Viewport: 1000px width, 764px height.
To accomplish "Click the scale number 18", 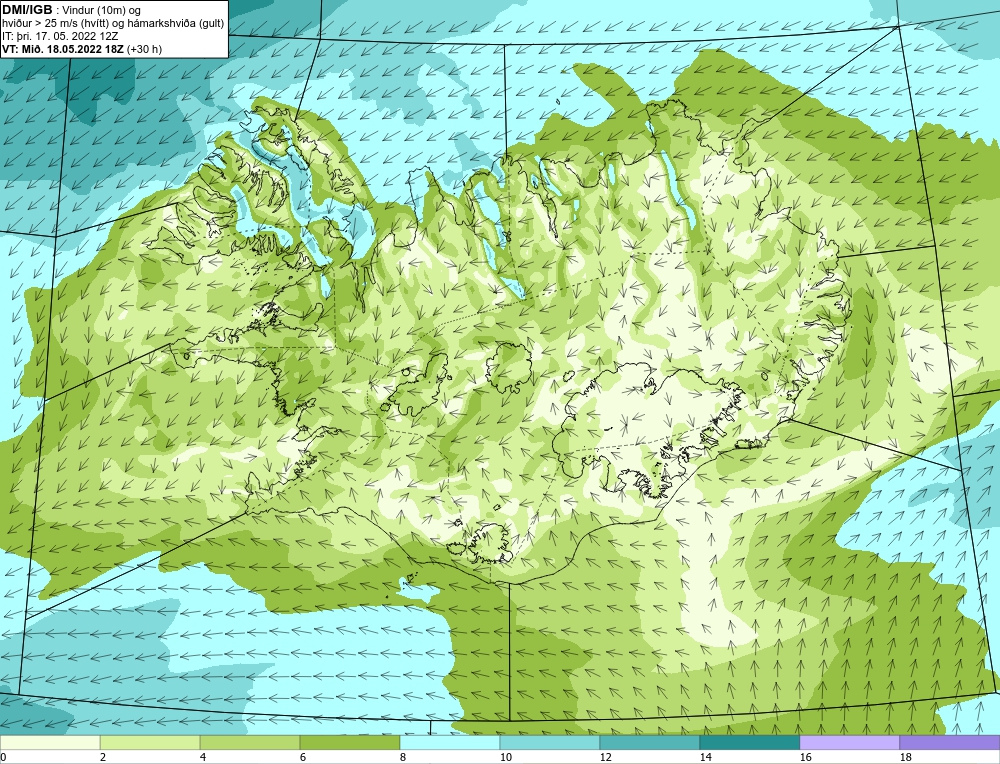I will (x=905, y=757).
